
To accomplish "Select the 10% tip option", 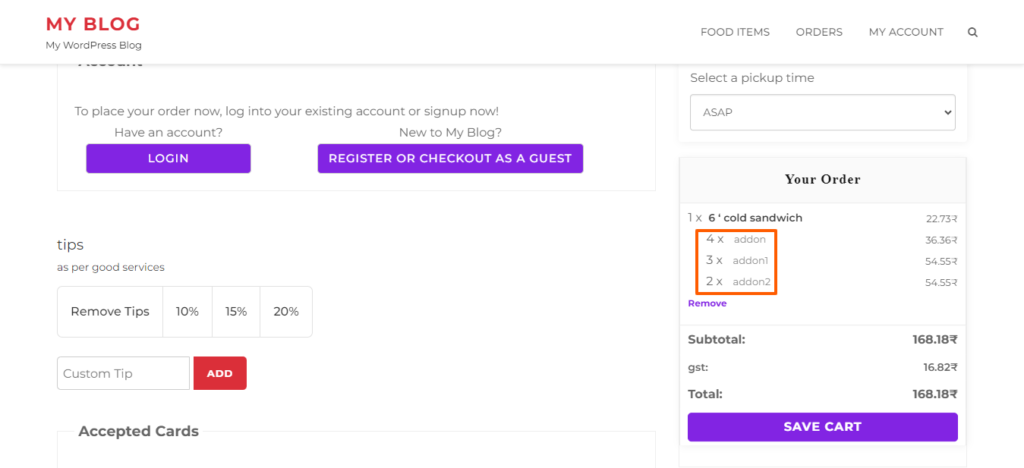I will click(187, 312).
